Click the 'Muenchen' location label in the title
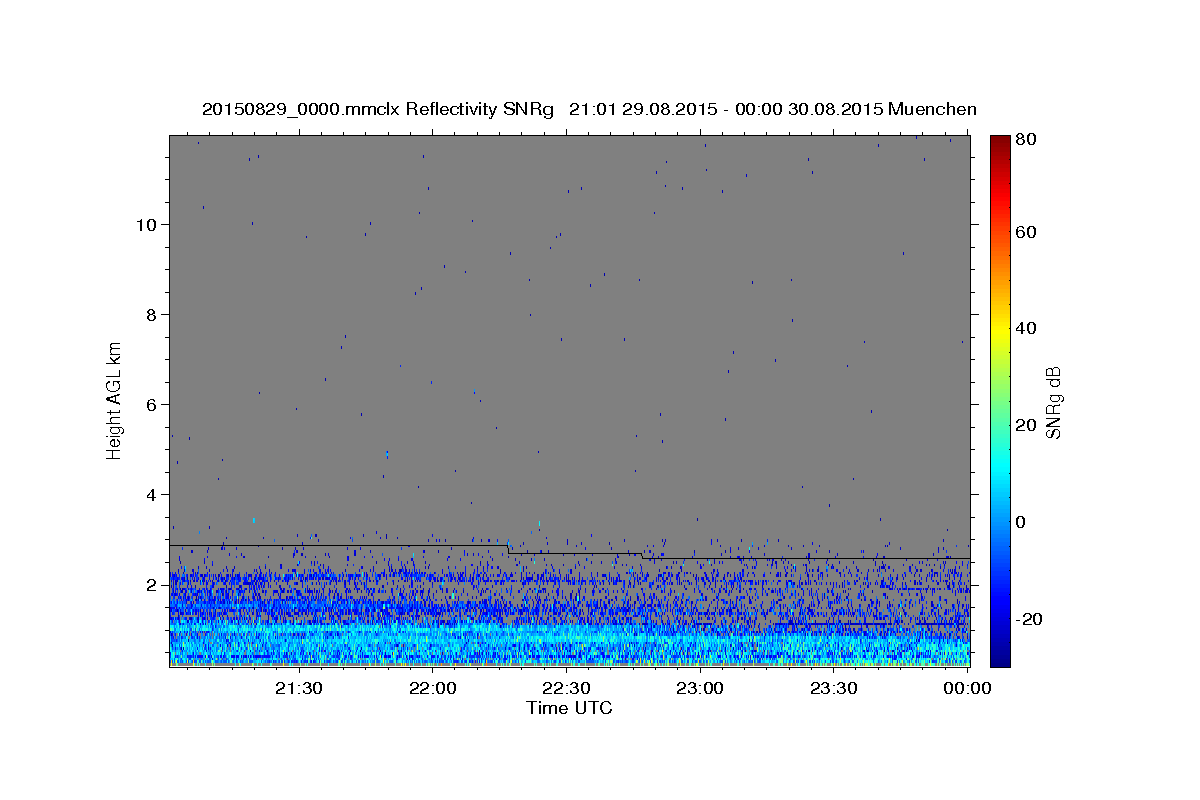This screenshot has height=800, width=1200. point(931,109)
